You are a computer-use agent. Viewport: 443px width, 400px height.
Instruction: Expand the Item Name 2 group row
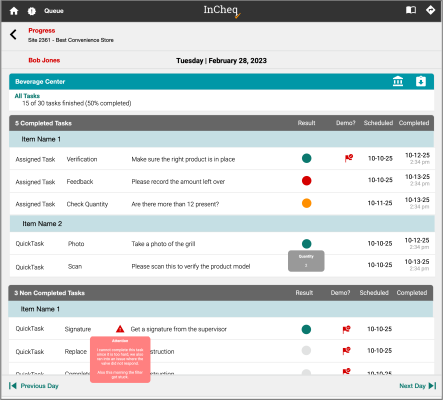tap(222, 224)
